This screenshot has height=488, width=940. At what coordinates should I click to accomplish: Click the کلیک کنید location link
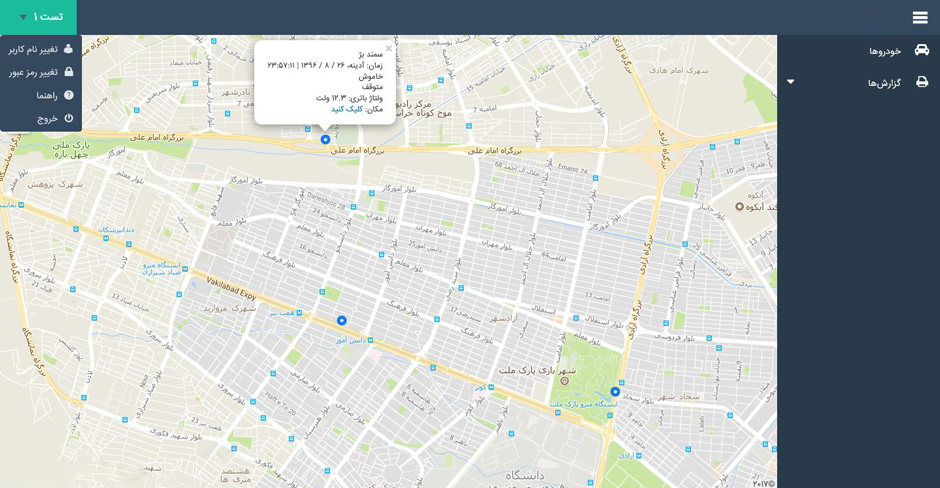click(347, 109)
